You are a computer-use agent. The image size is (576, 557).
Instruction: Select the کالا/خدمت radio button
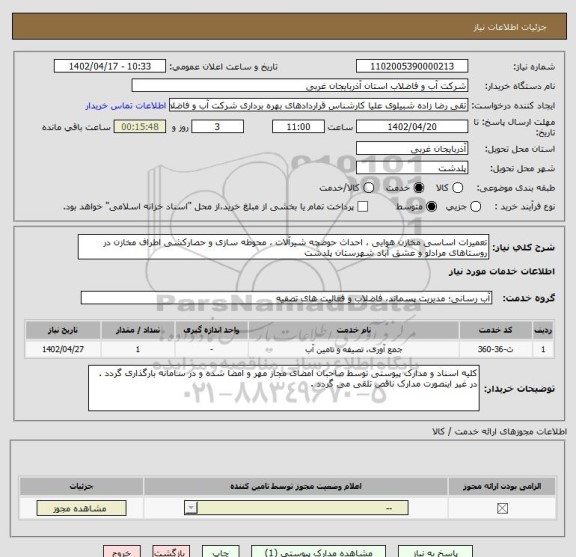click(368, 188)
